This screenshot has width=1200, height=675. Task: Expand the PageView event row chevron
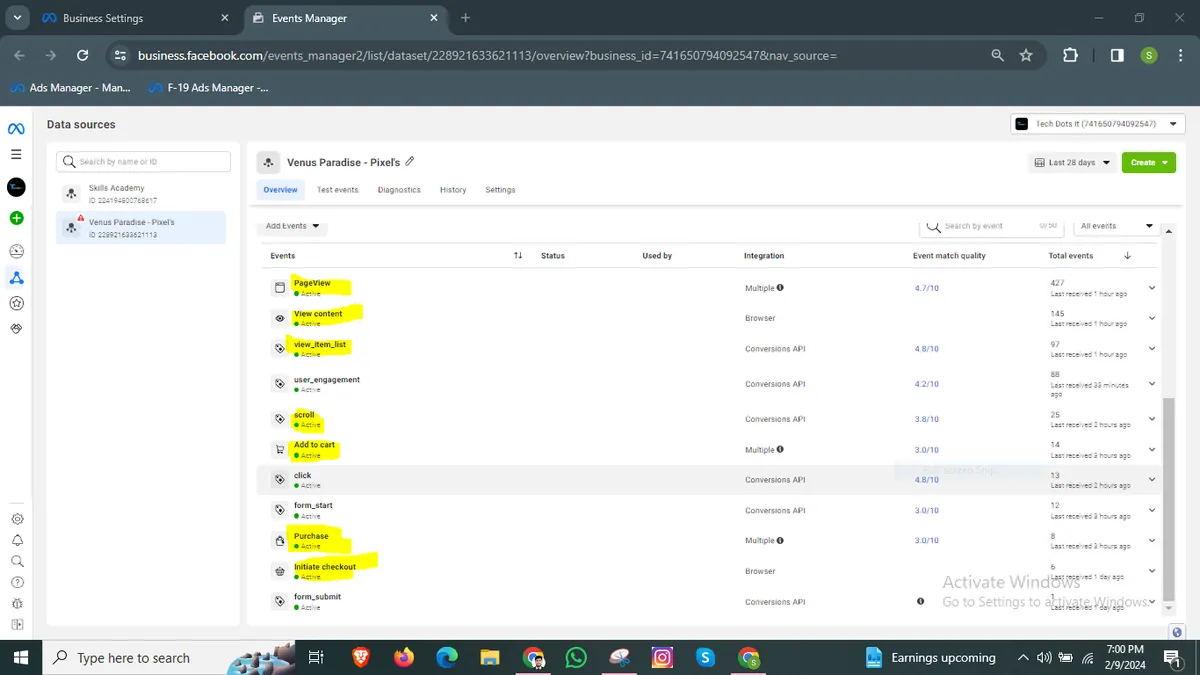pyautogui.click(x=1152, y=288)
